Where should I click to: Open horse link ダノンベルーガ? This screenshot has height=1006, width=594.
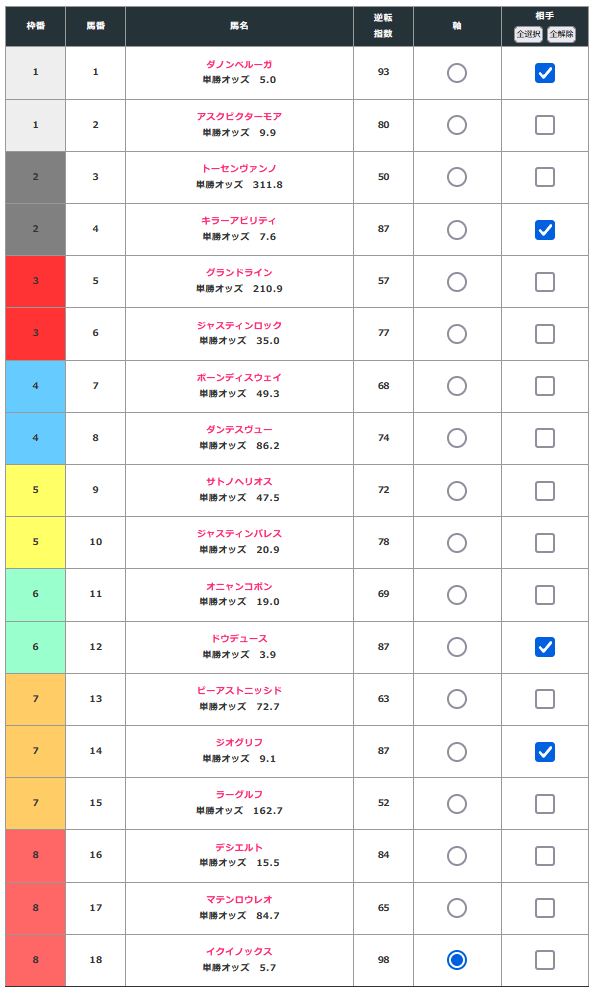[239, 64]
